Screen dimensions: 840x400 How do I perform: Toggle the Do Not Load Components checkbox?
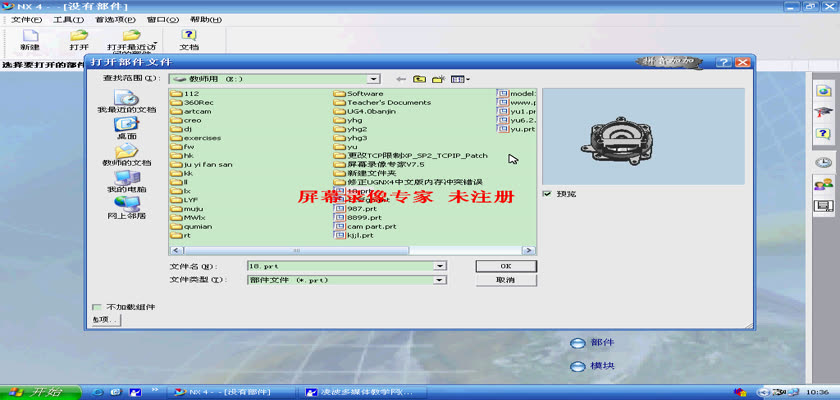coord(96,307)
